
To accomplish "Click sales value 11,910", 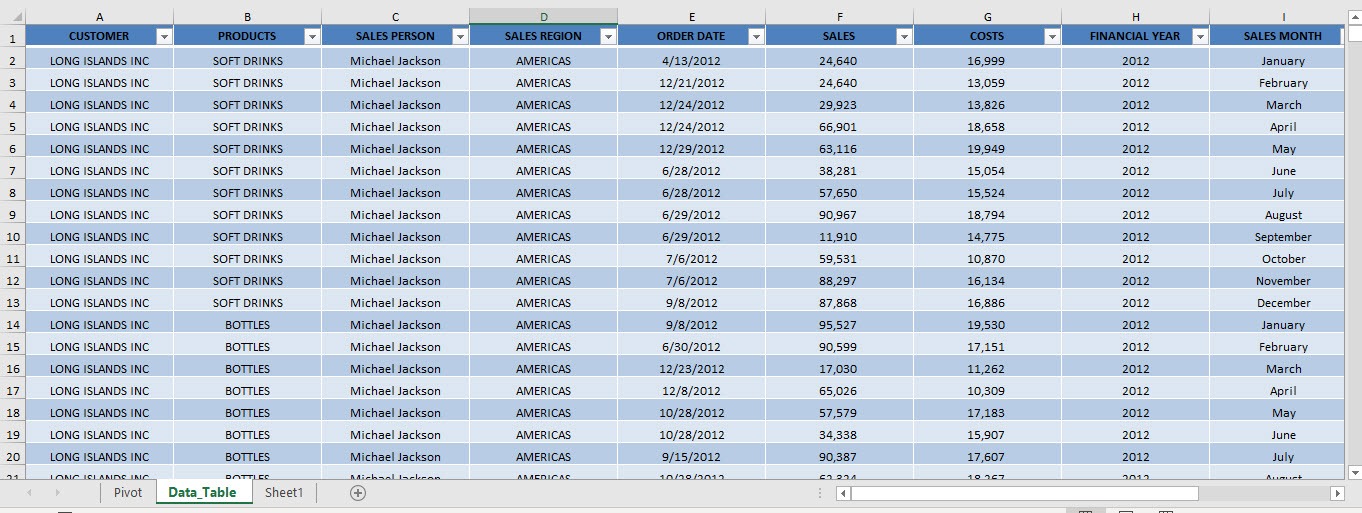I will pyautogui.click(x=840, y=237).
